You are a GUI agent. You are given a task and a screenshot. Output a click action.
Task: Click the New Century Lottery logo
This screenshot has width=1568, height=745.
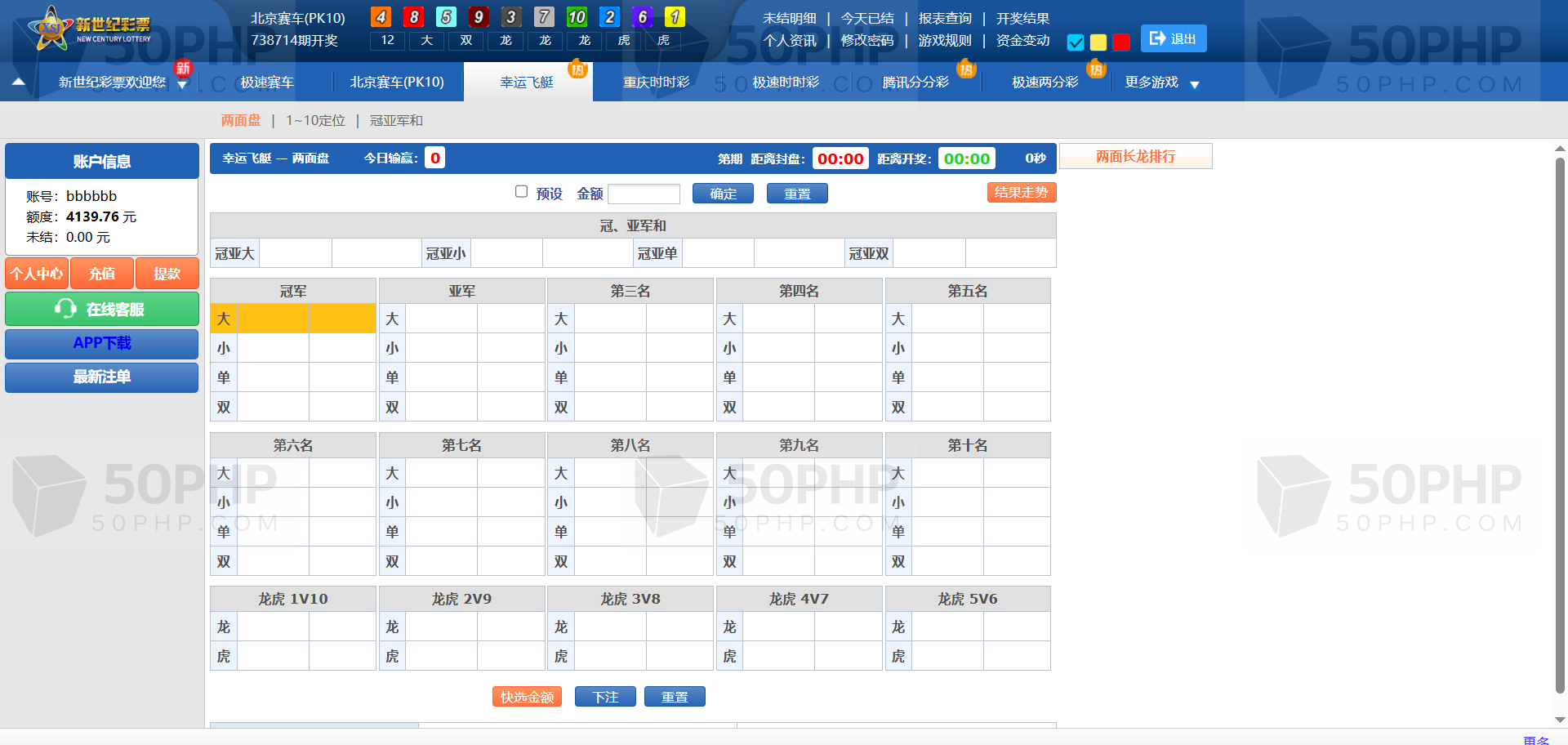[x=90, y=29]
